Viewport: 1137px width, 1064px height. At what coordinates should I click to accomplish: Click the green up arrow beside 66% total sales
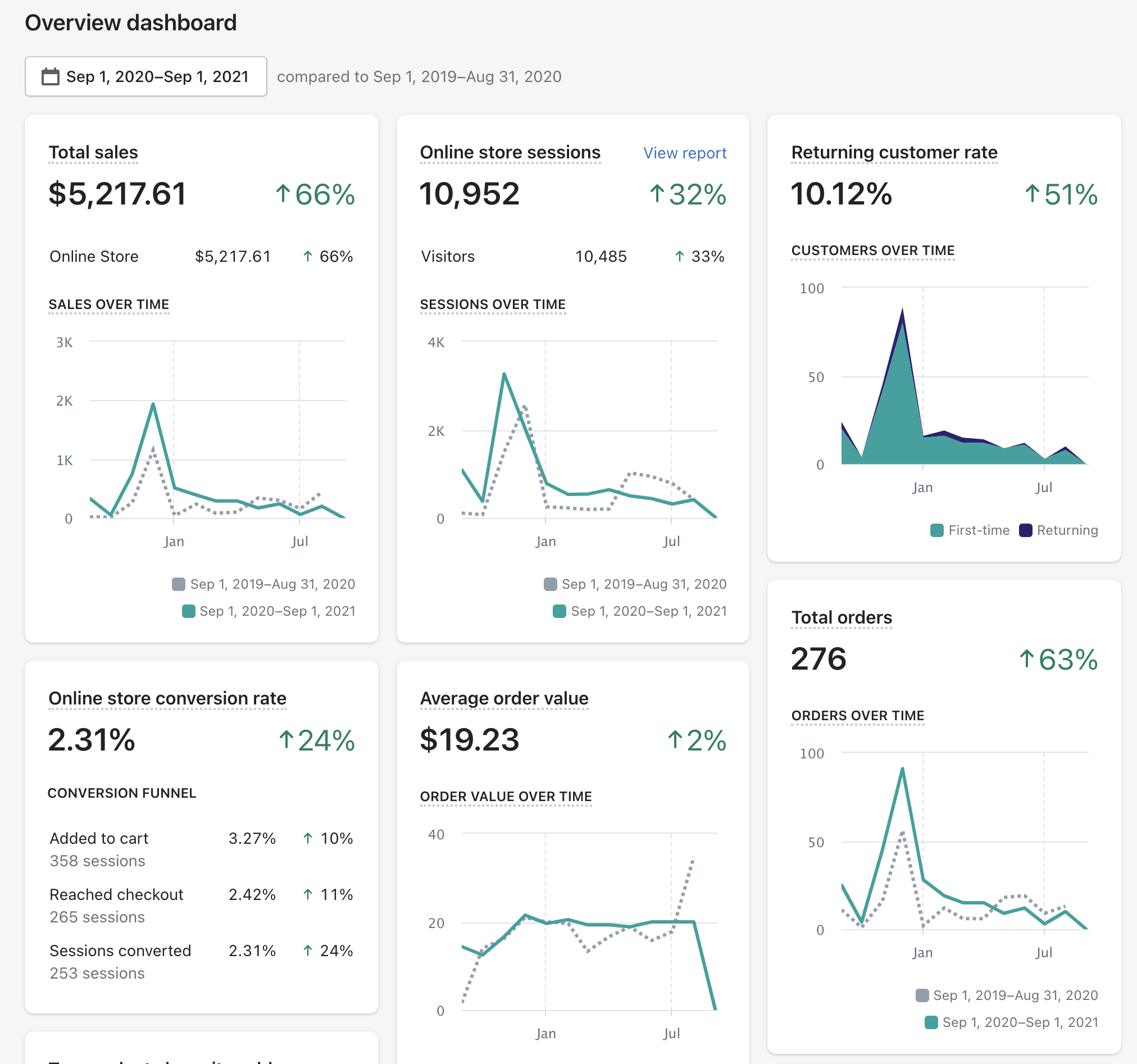coord(283,194)
